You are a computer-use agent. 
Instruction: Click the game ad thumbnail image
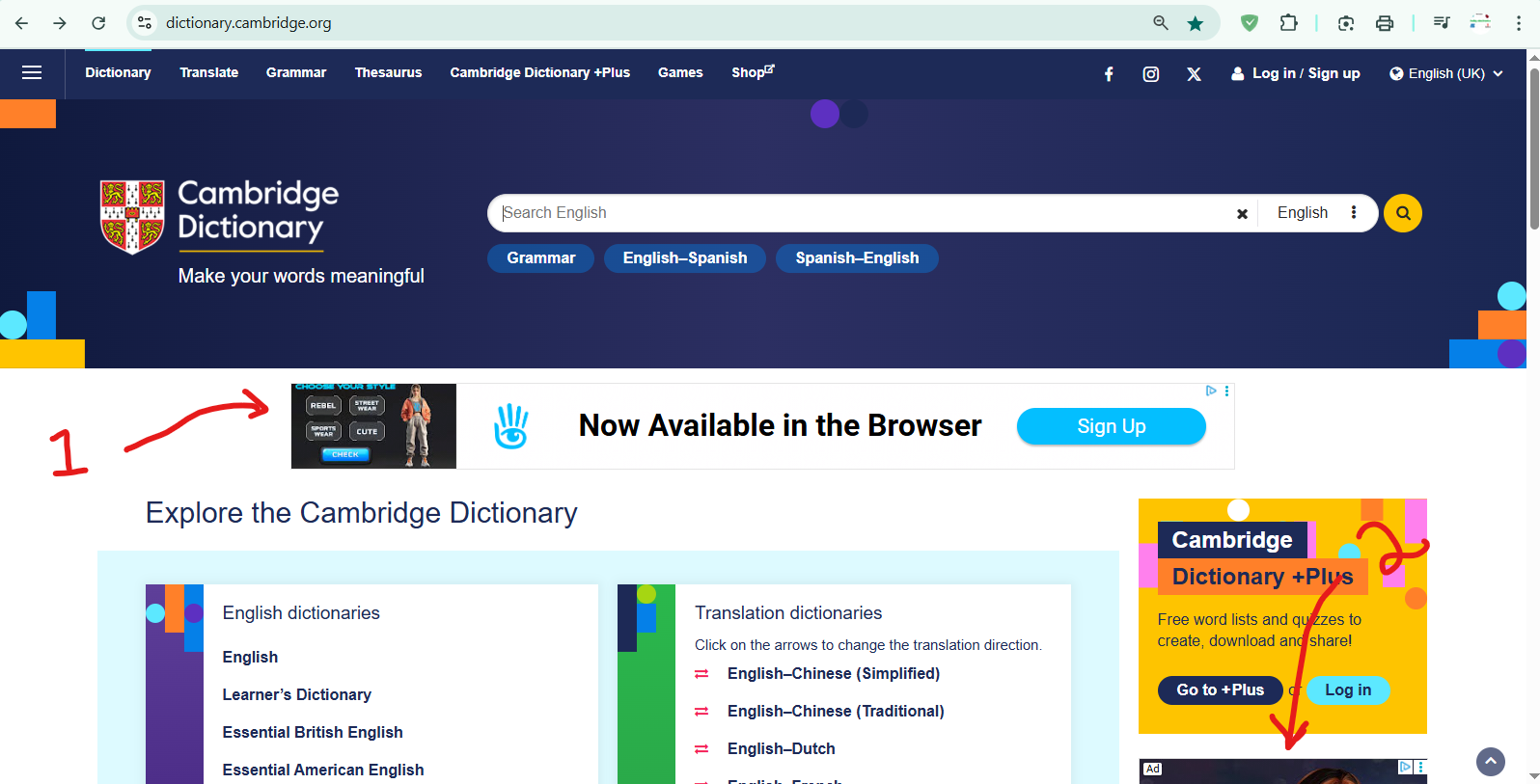pyautogui.click(x=373, y=426)
